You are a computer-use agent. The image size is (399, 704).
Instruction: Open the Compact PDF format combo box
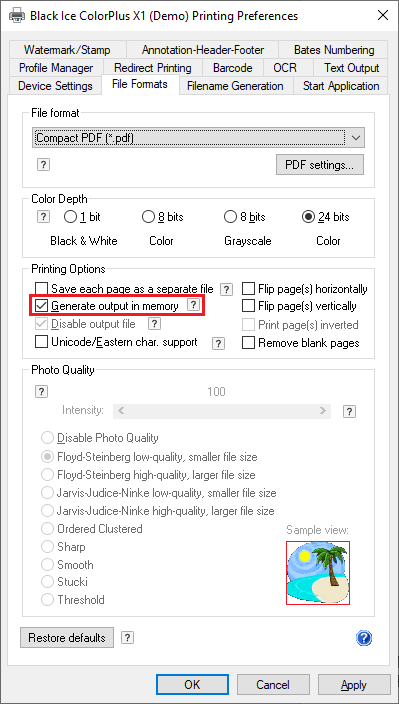[198, 138]
